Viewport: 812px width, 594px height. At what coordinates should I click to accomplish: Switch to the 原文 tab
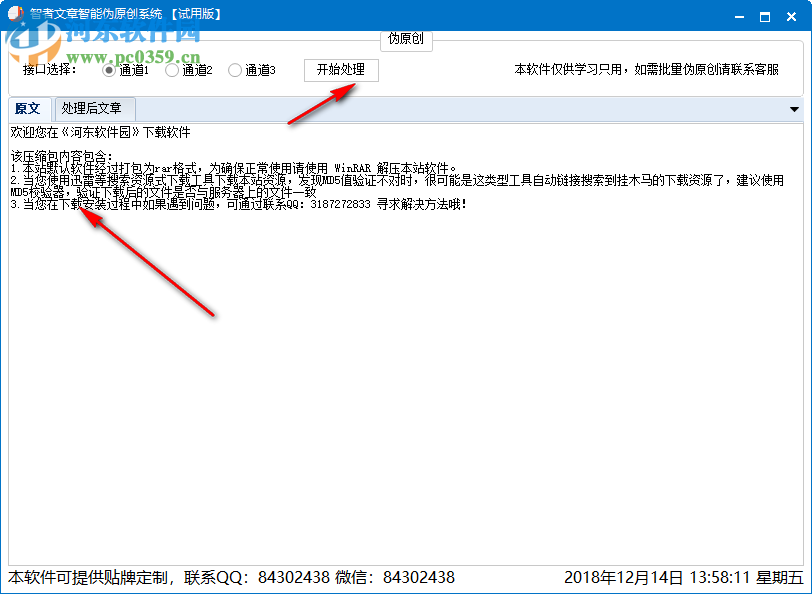tap(28, 109)
